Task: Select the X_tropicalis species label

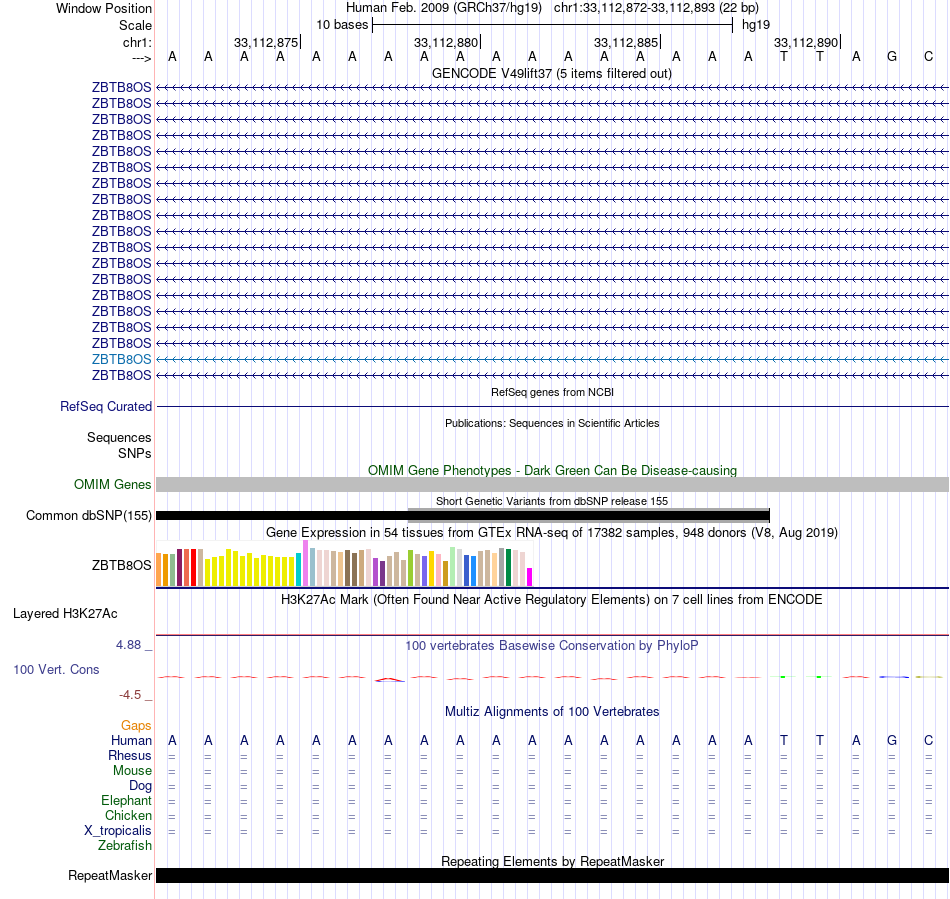Action: coord(118,831)
